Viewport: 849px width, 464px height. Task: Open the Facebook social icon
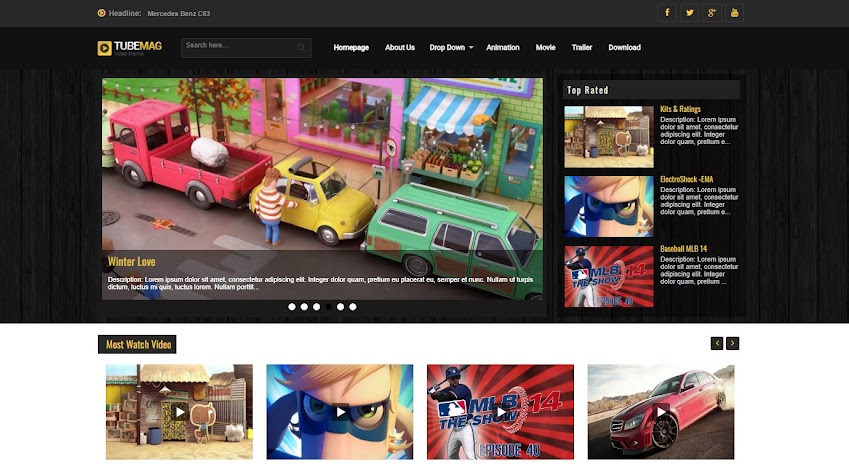[667, 12]
